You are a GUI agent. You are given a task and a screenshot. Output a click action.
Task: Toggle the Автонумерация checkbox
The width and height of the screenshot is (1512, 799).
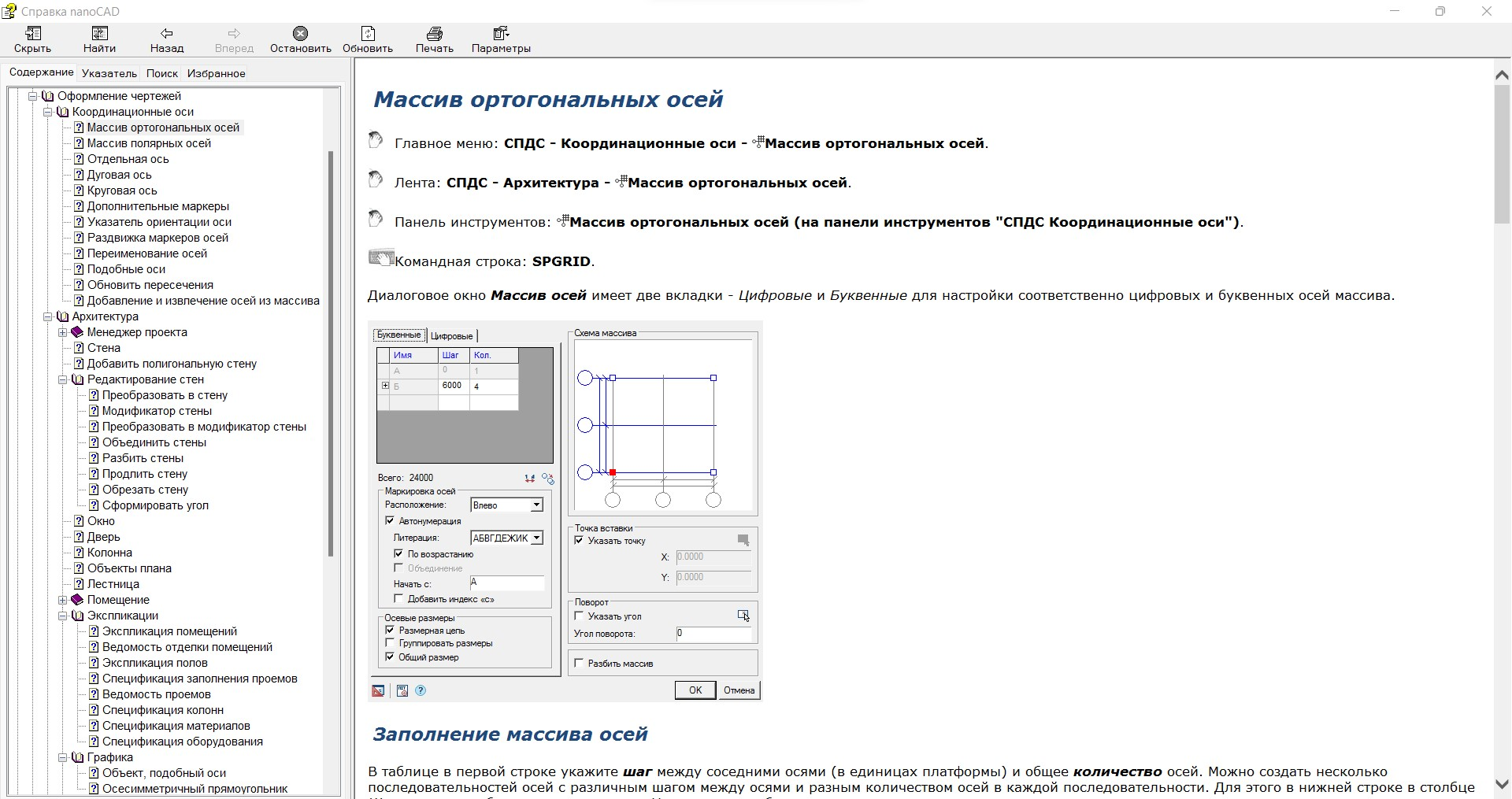tap(390, 520)
